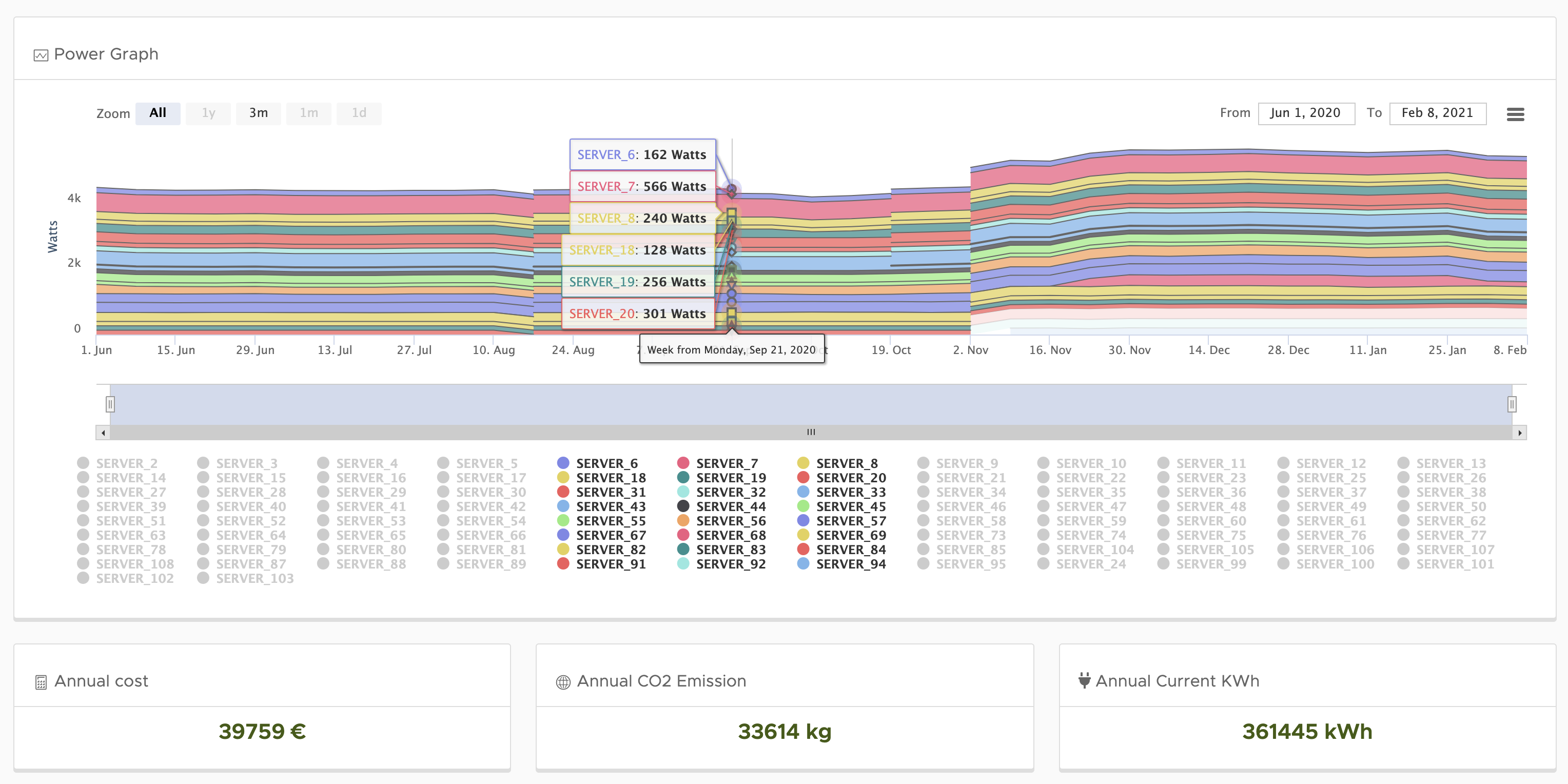Click the SERVER_31 red legend marker
This screenshot has height=784, width=1568.
tap(563, 492)
